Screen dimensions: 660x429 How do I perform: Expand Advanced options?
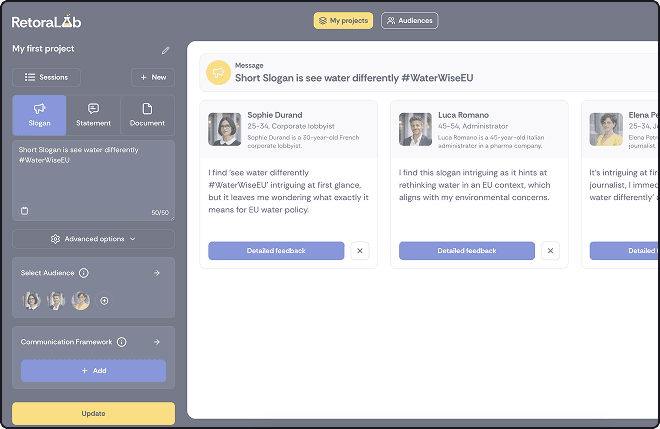[x=93, y=239]
